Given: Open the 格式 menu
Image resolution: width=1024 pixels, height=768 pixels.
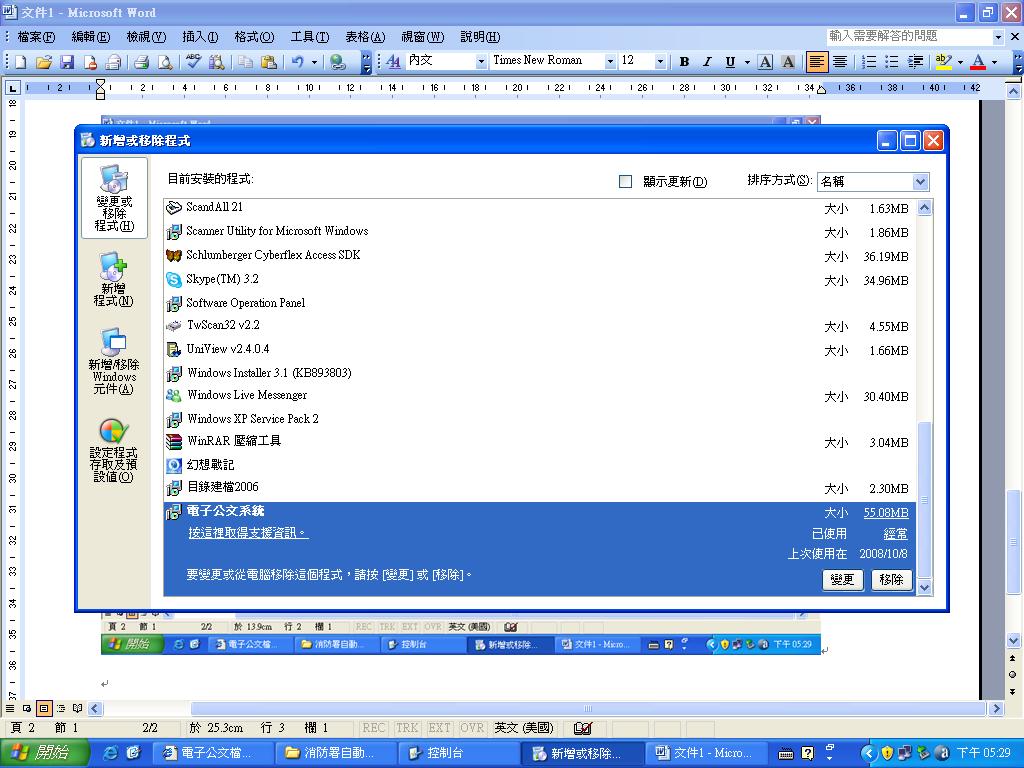Looking at the screenshot, I should [x=254, y=37].
